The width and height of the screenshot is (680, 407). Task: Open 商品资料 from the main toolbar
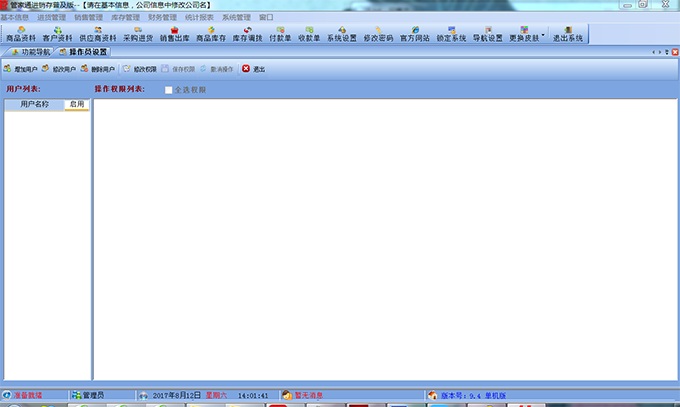click(21, 34)
